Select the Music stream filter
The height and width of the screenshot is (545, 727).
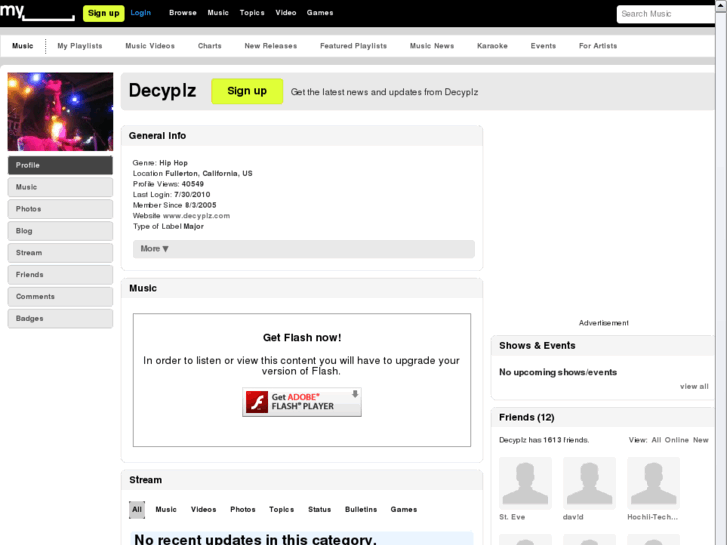tap(166, 509)
